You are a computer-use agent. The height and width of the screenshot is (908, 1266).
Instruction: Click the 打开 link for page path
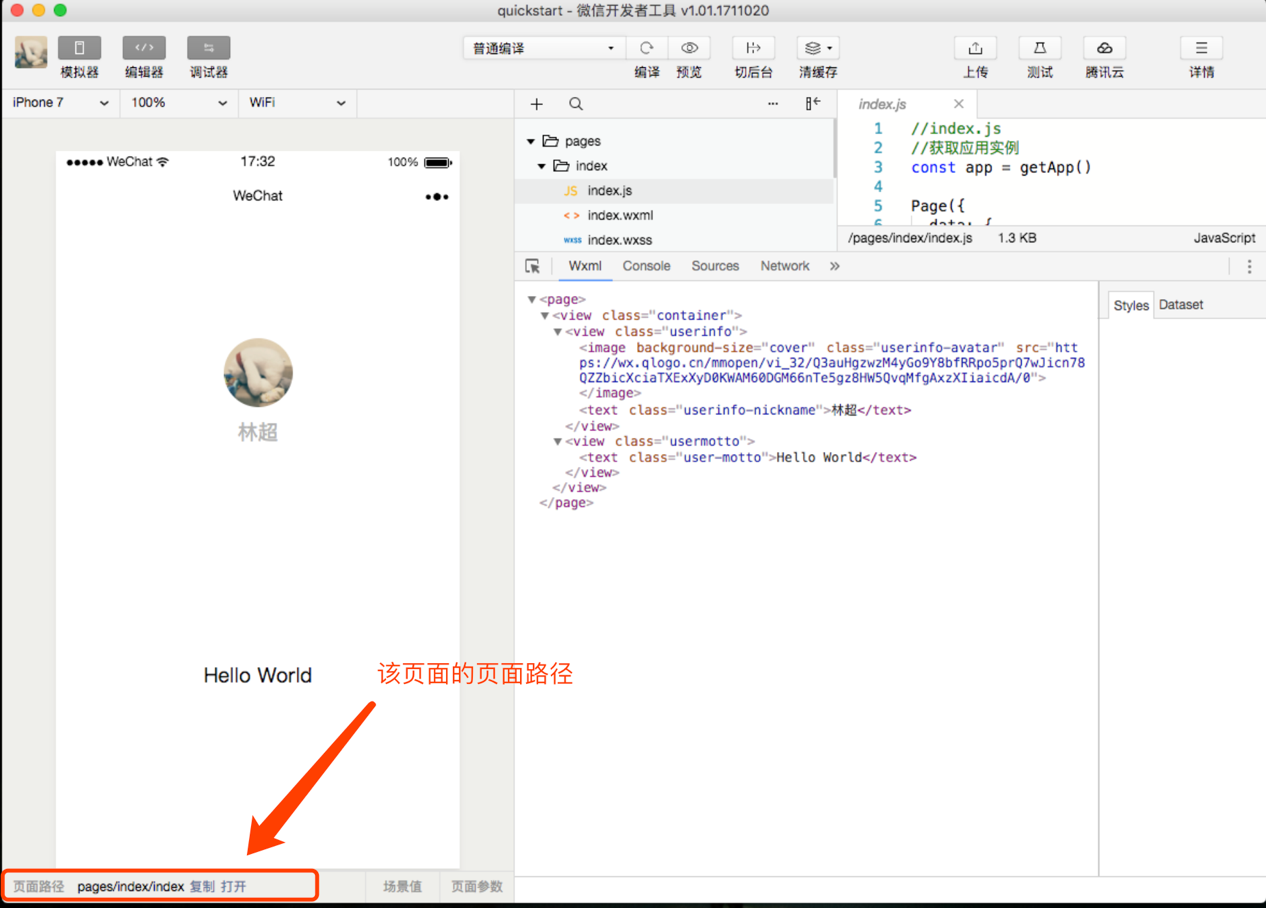[234, 887]
